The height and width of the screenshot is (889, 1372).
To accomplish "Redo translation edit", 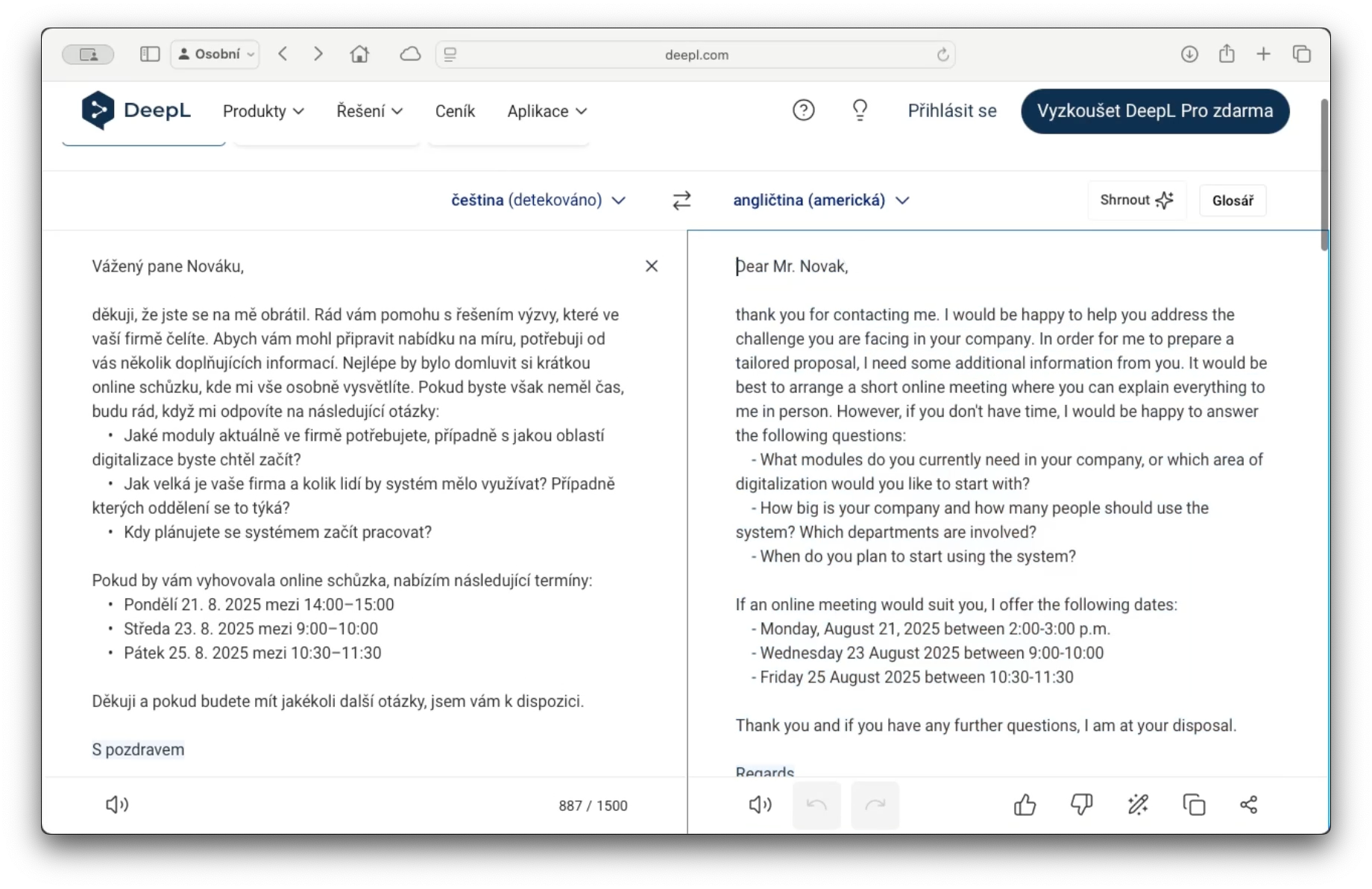I will [x=875, y=805].
